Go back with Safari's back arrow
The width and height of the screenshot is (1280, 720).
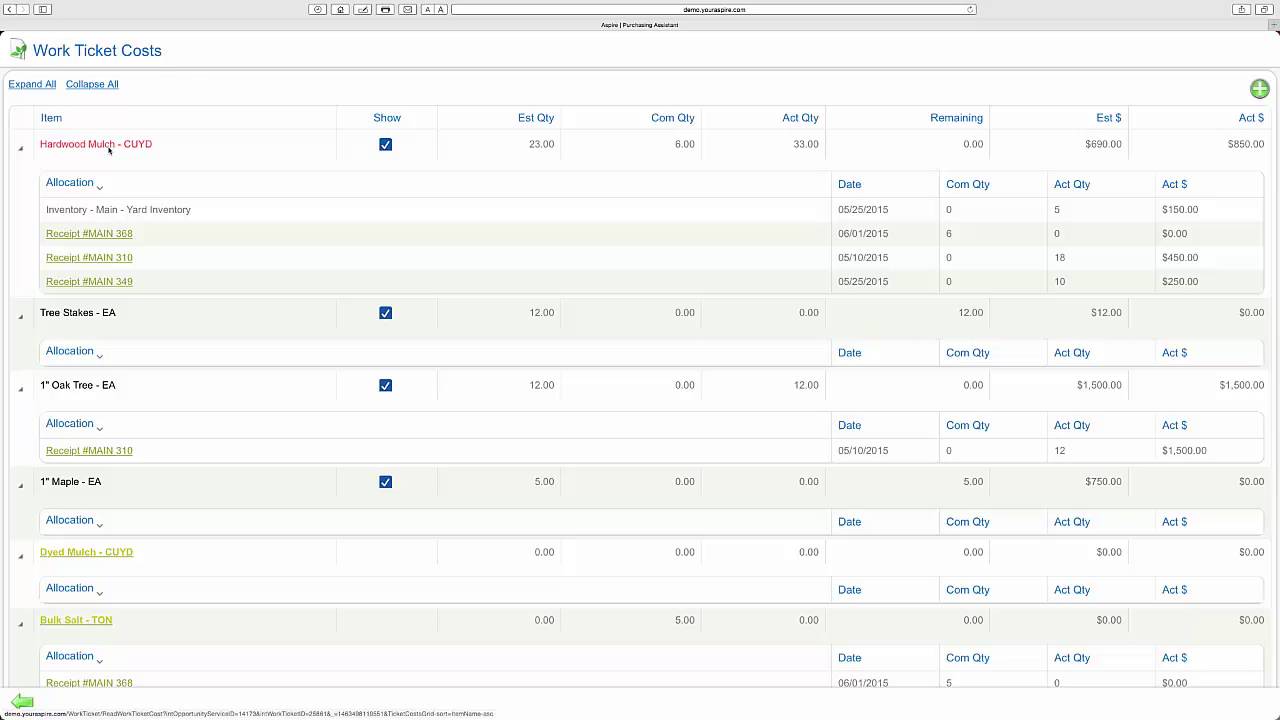9,9
